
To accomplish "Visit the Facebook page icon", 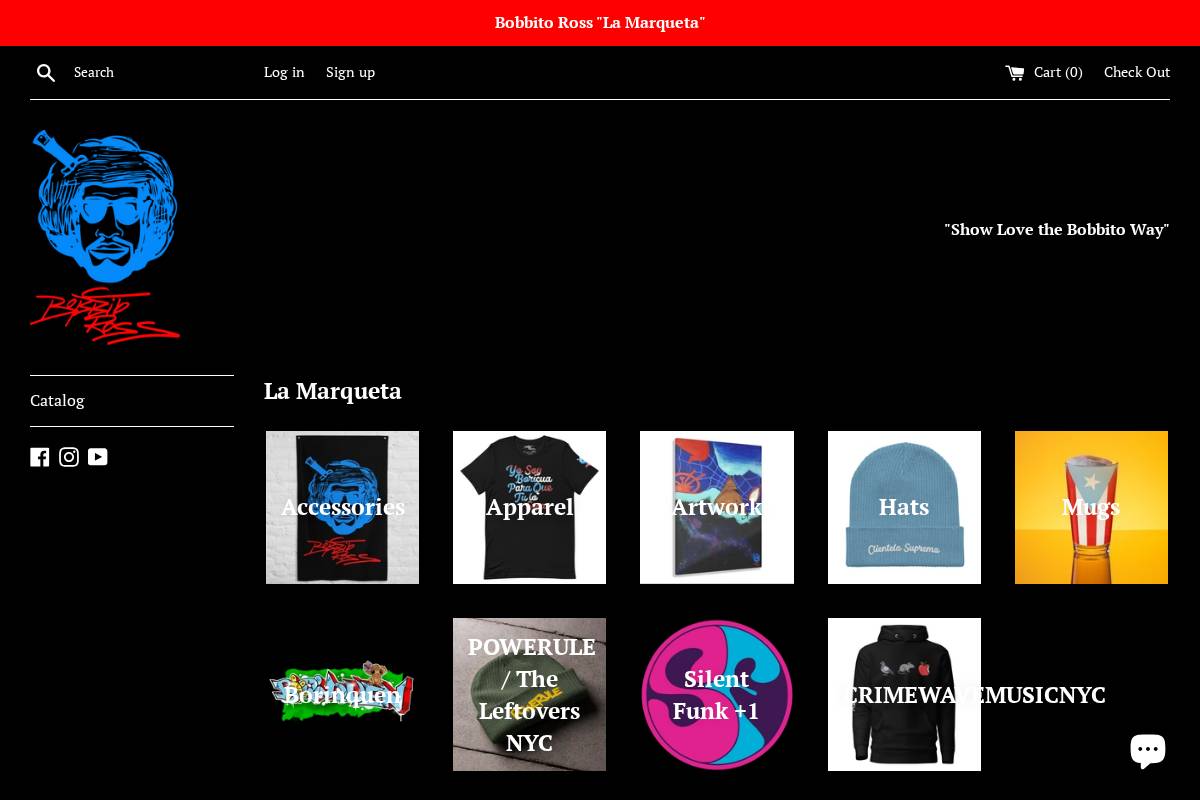I will pyautogui.click(x=40, y=457).
